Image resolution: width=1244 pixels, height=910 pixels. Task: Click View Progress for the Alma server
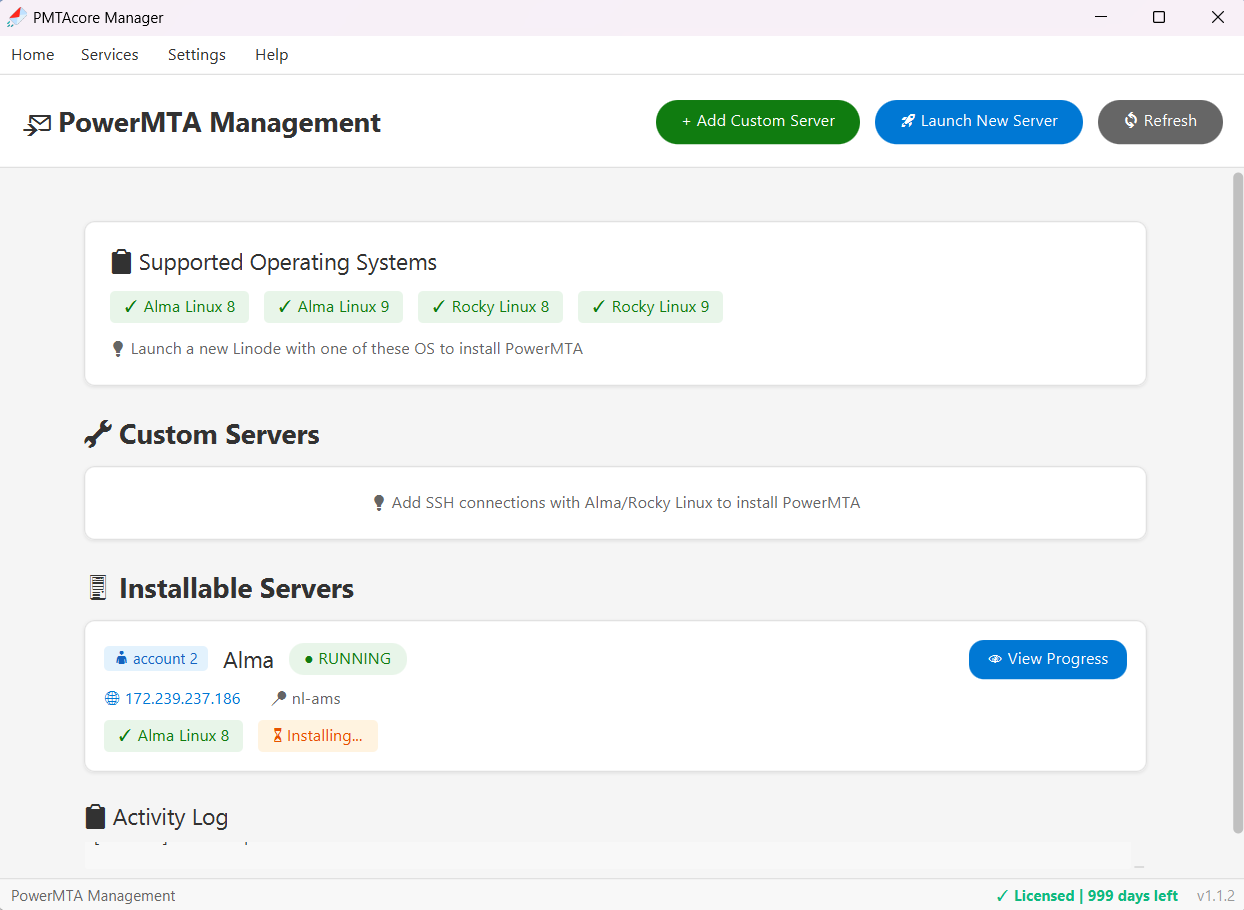[x=1047, y=659]
